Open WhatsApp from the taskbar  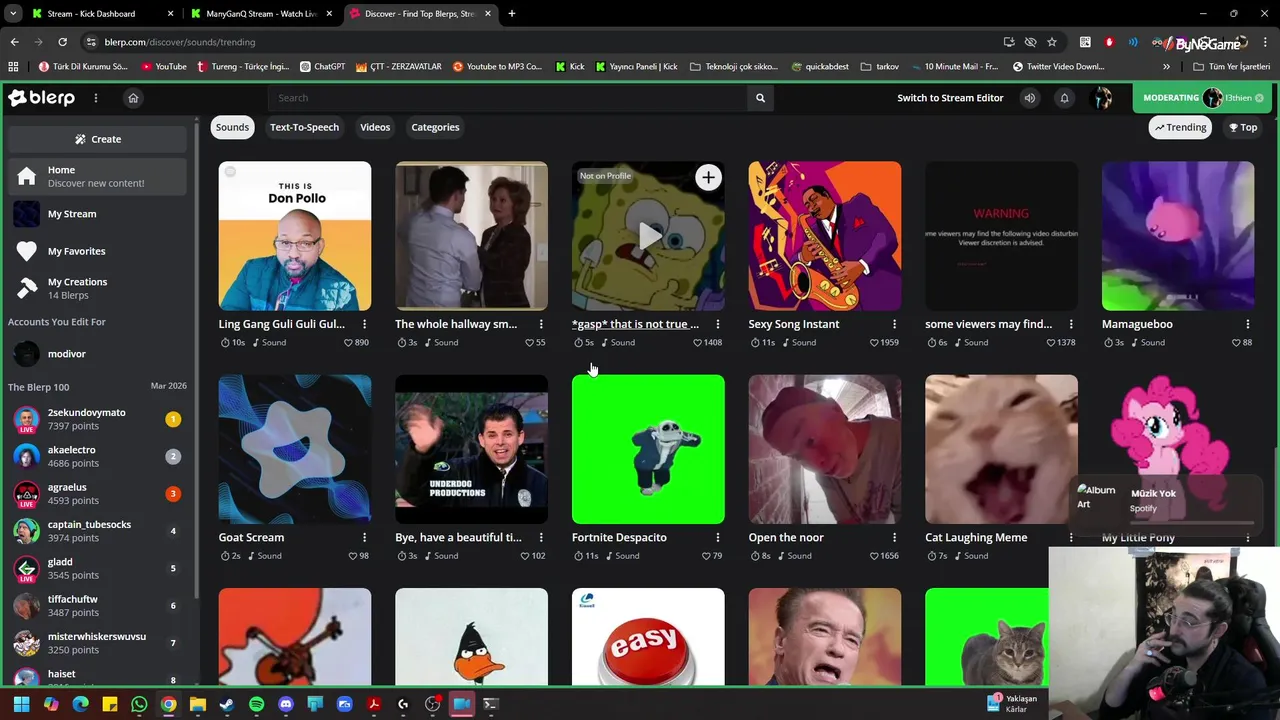tap(139, 704)
